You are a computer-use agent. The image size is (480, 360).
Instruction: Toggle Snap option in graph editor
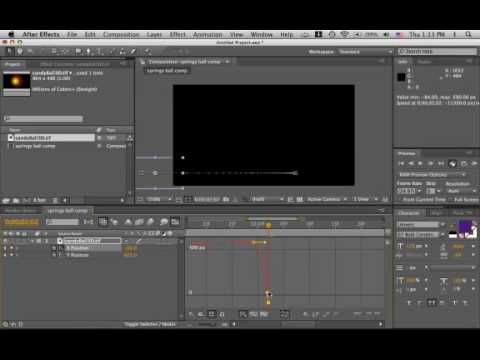(222, 314)
